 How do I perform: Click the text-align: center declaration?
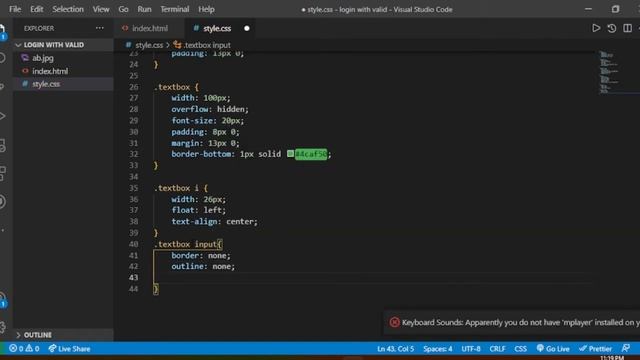coord(214,221)
